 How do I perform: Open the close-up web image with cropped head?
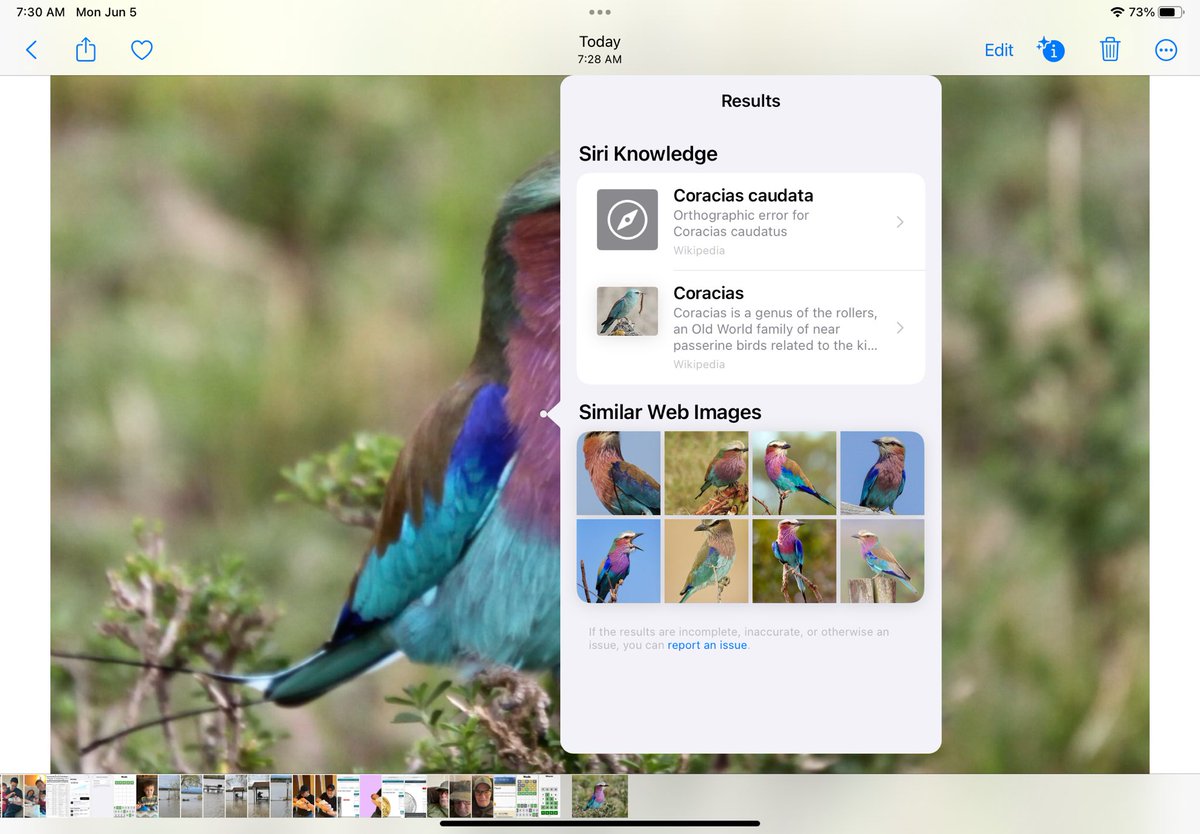coord(619,473)
